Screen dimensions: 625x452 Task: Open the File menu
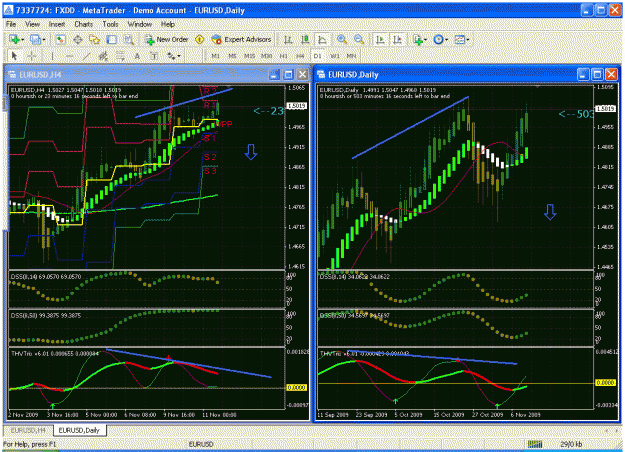click(x=11, y=24)
